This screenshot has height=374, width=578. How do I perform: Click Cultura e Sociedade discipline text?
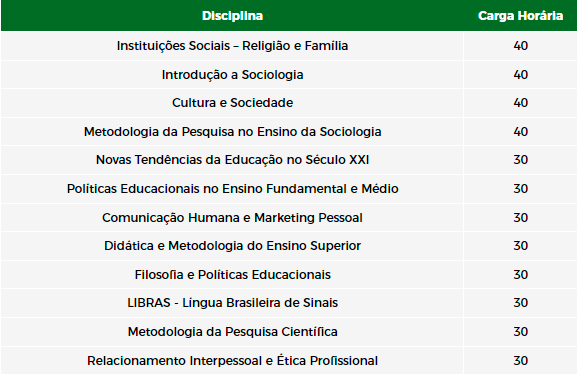(232, 102)
